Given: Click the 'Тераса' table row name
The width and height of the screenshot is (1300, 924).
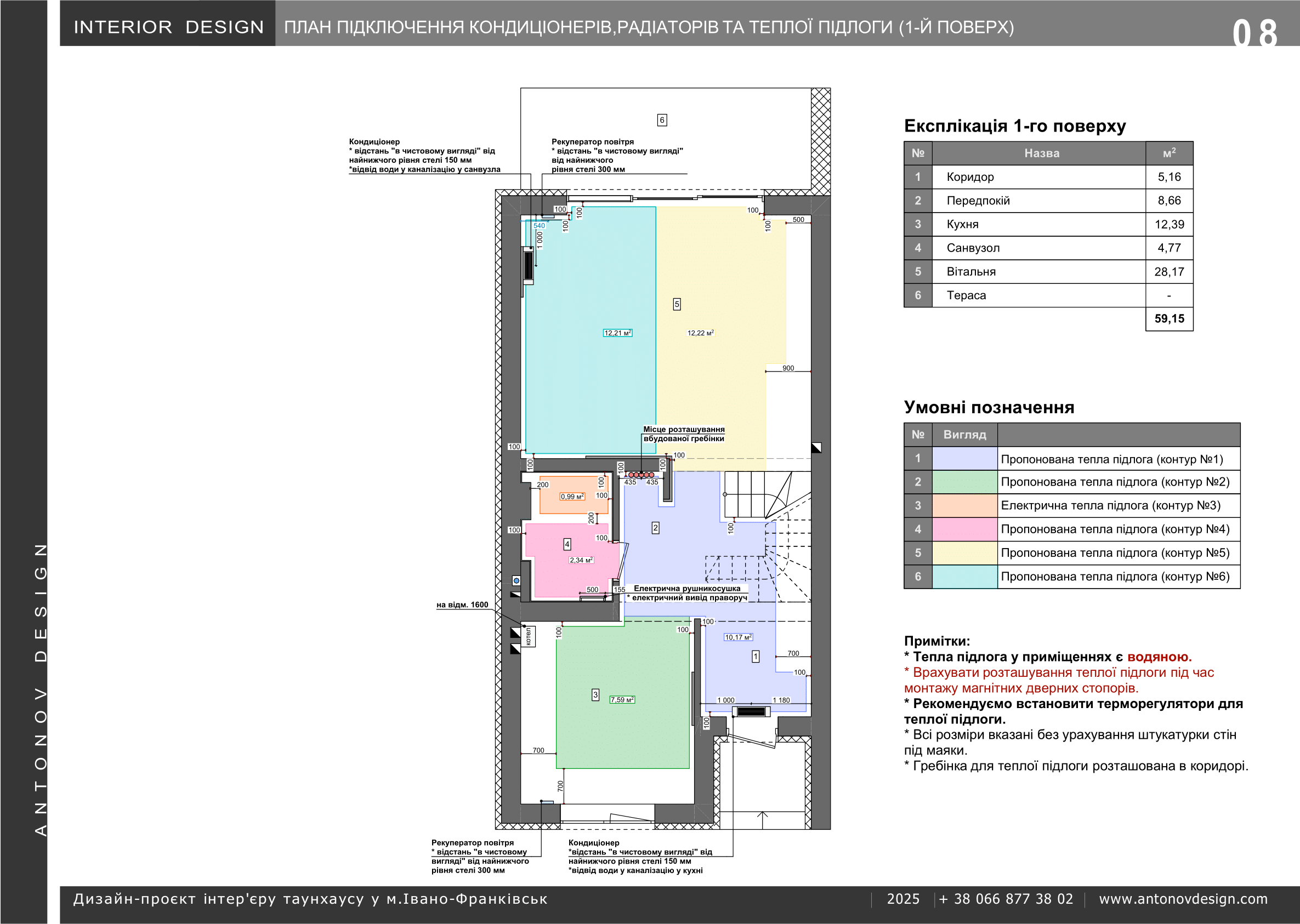Looking at the screenshot, I should (x=966, y=295).
